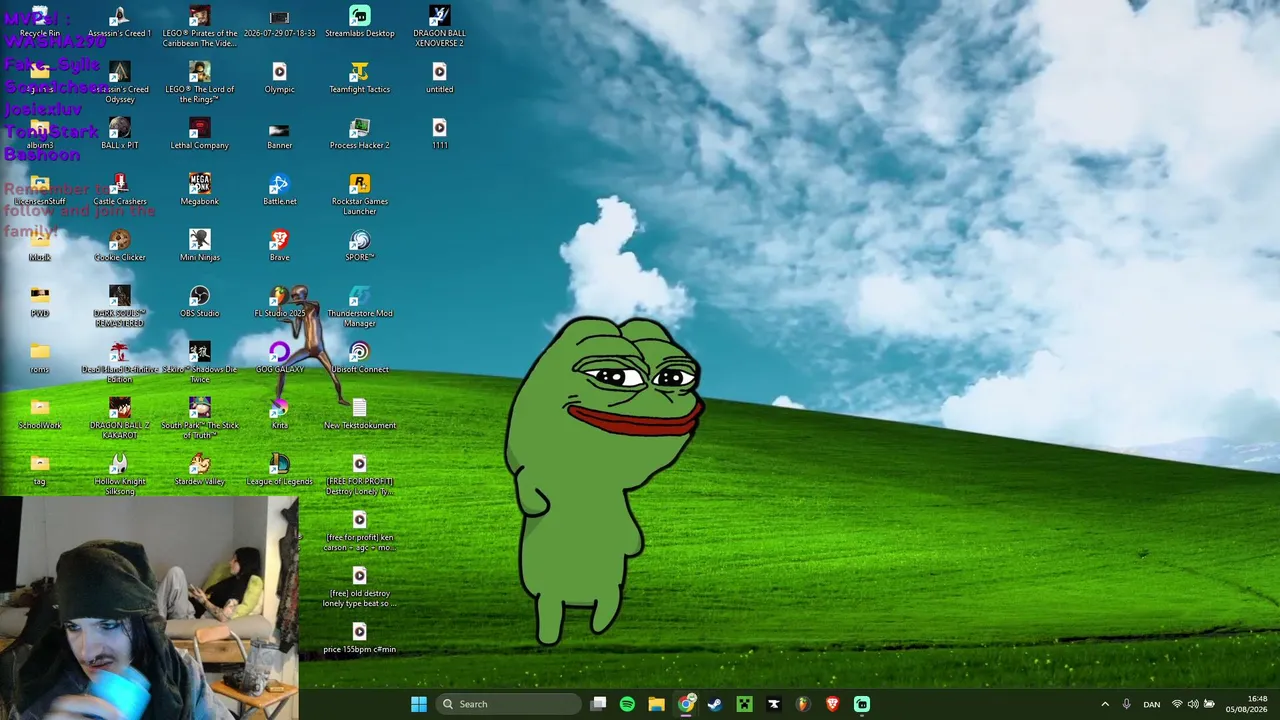The width and height of the screenshot is (1280, 720).
Task: Select the Rockstar Games Launcher shortcut
Action: [359, 194]
